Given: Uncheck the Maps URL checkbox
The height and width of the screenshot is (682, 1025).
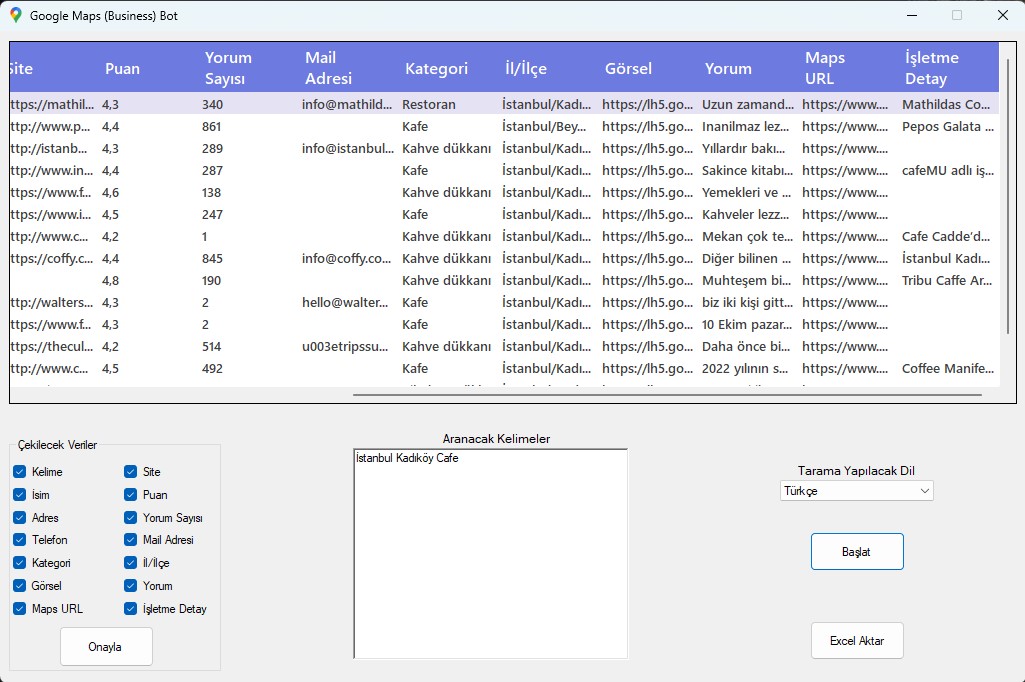Looking at the screenshot, I should [20, 608].
